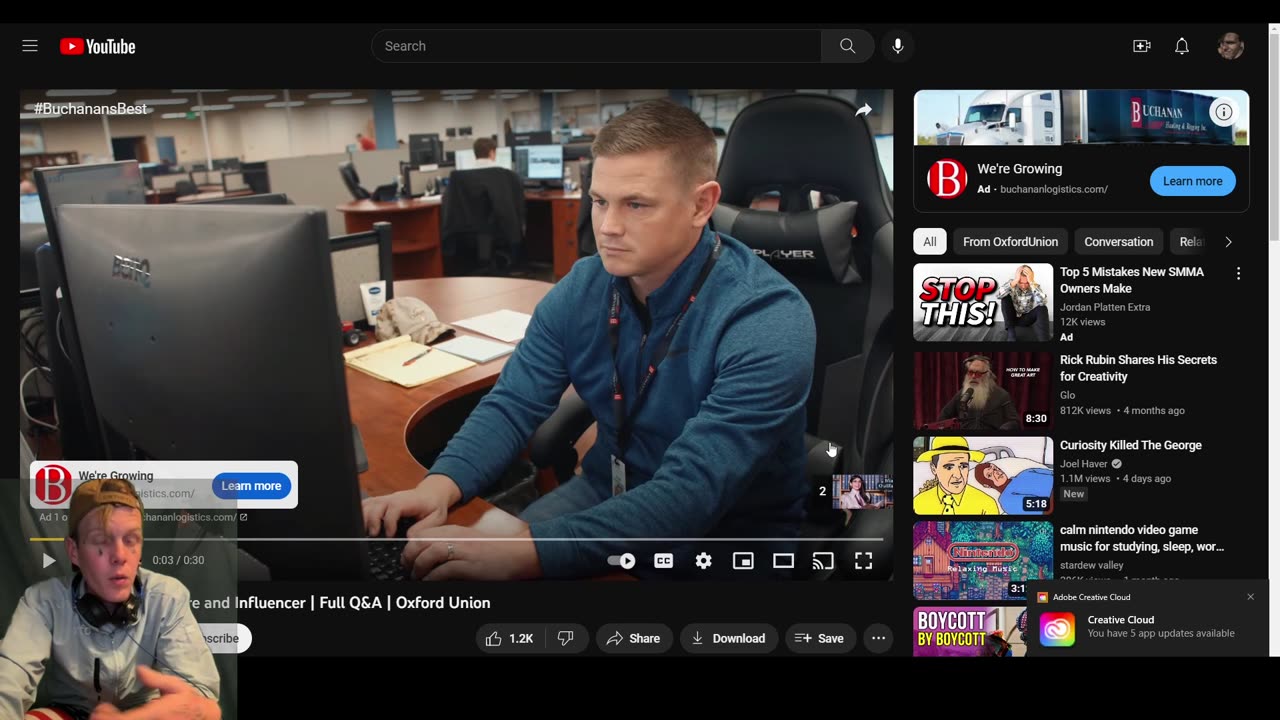Screen dimensions: 1280x720
Task: Click the search magnifier button
Action: click(847, 46)
